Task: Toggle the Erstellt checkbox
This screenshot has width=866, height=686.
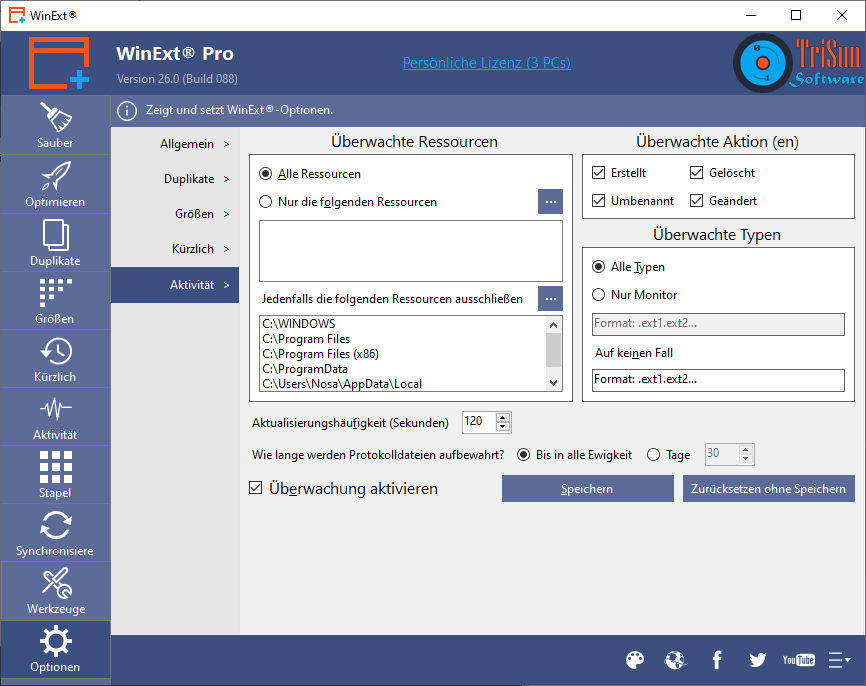Action: (x=598, y=172)
